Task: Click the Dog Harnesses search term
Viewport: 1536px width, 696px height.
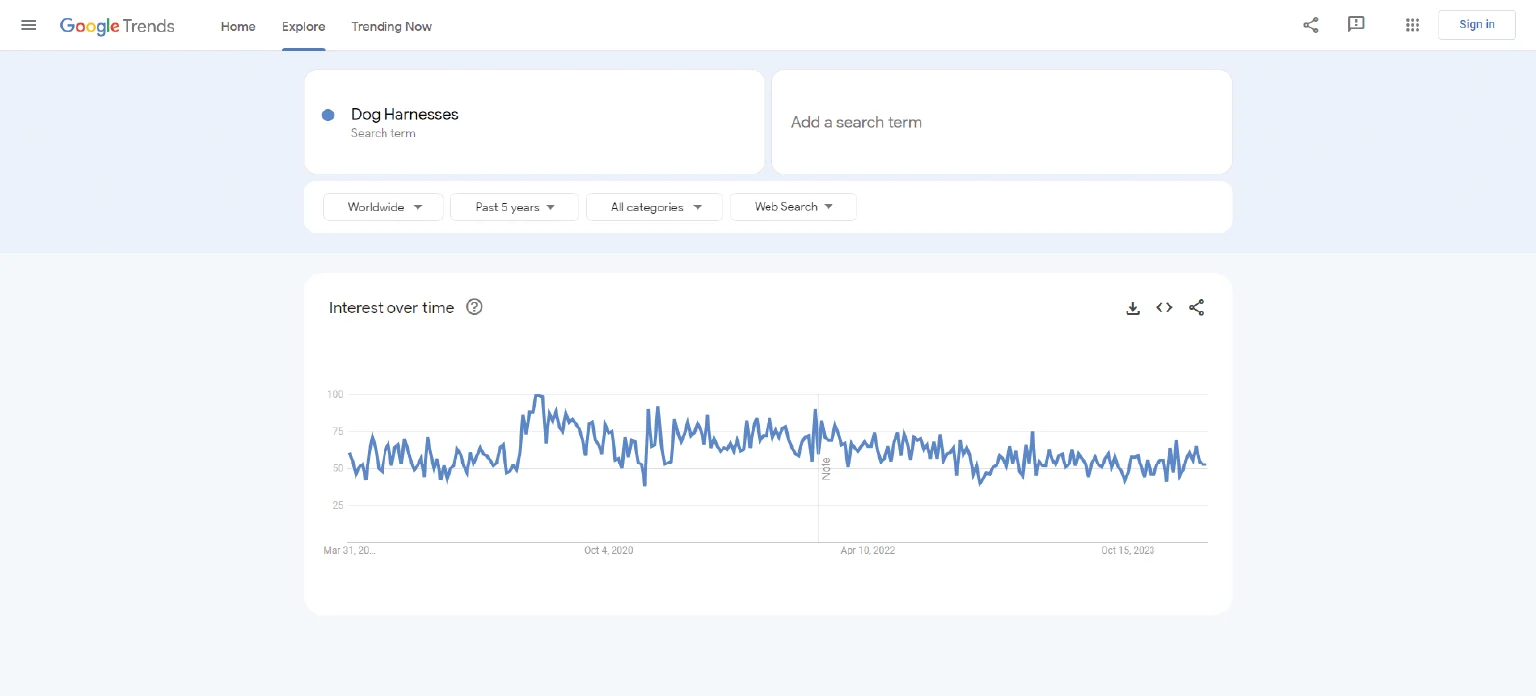Action: [405, 115]
